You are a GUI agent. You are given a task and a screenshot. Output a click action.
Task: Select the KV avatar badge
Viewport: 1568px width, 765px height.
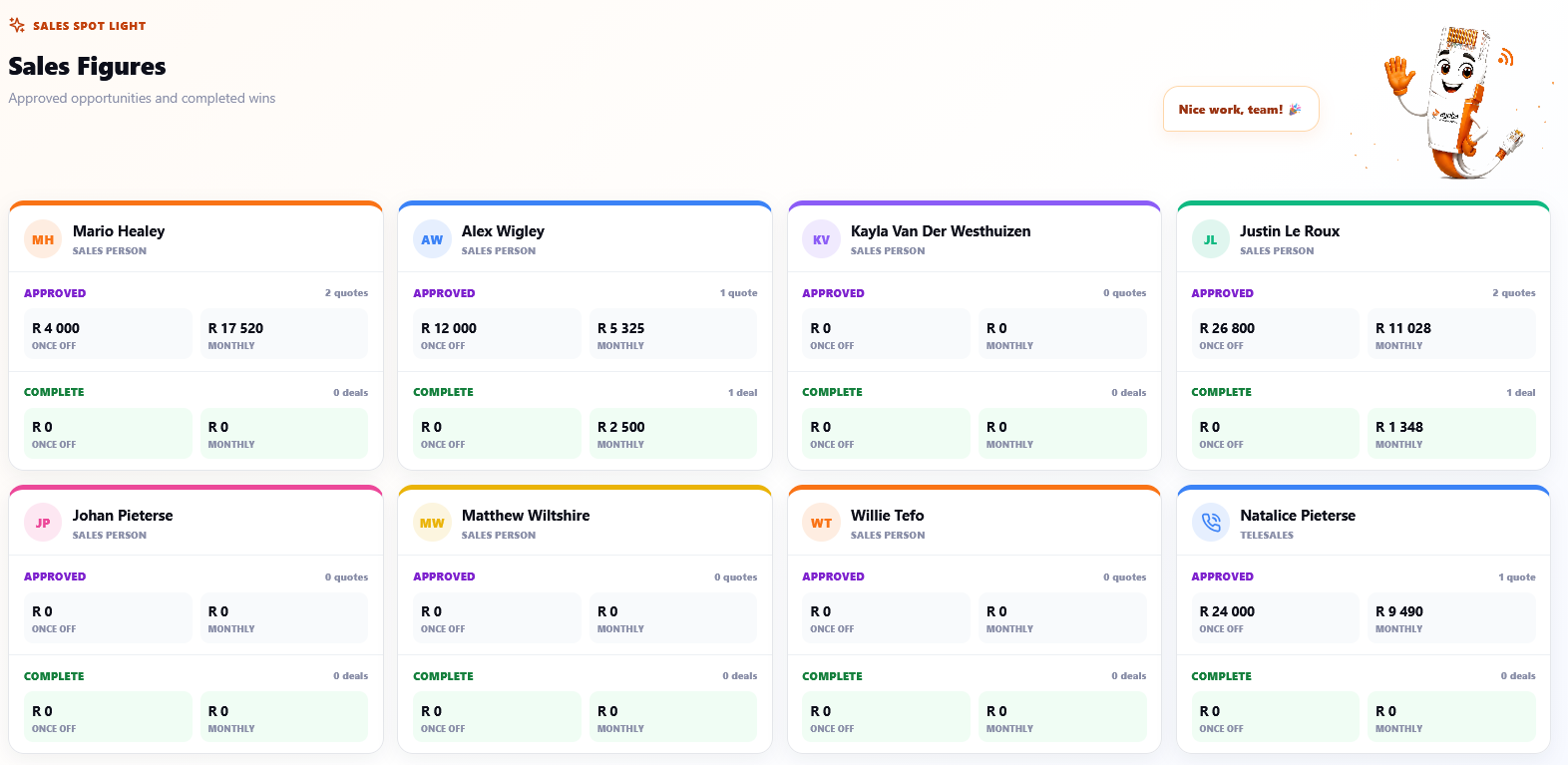pyautogui.click(x=821, y=239)
